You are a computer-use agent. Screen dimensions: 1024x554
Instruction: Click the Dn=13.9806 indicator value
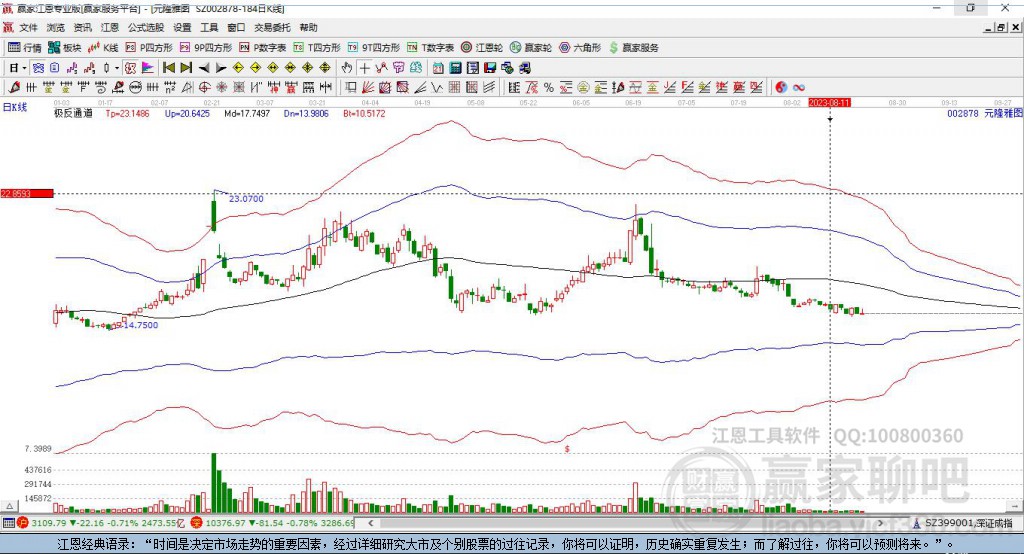tap(306, 113)
